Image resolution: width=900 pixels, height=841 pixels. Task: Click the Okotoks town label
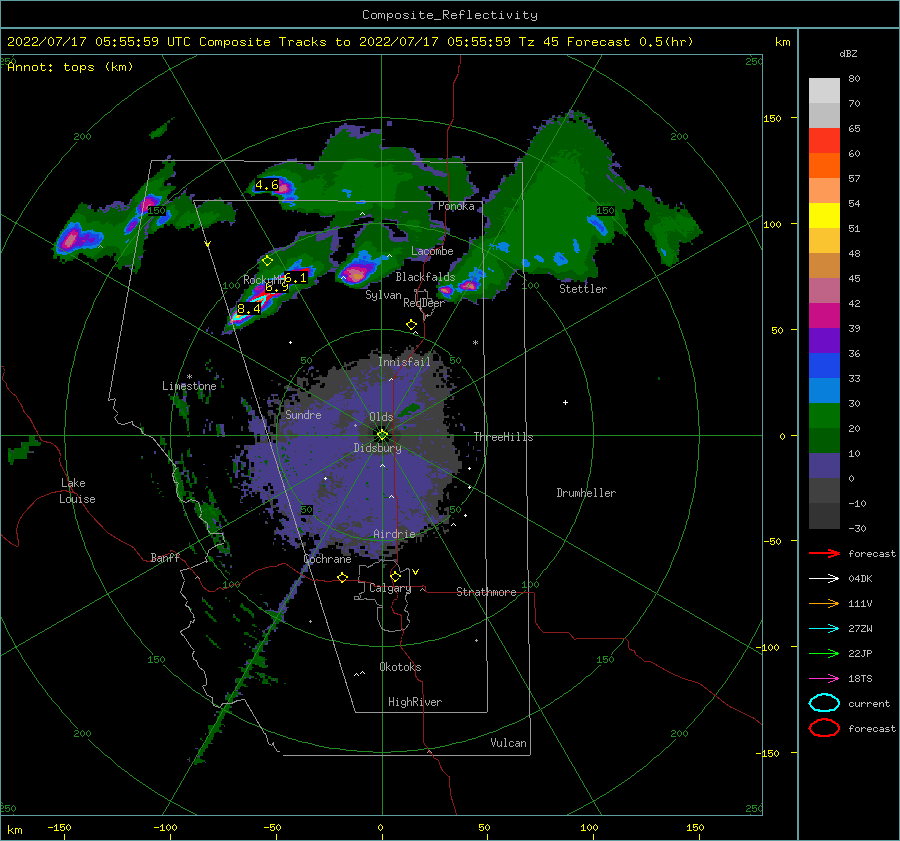click(x=400, y=667)
